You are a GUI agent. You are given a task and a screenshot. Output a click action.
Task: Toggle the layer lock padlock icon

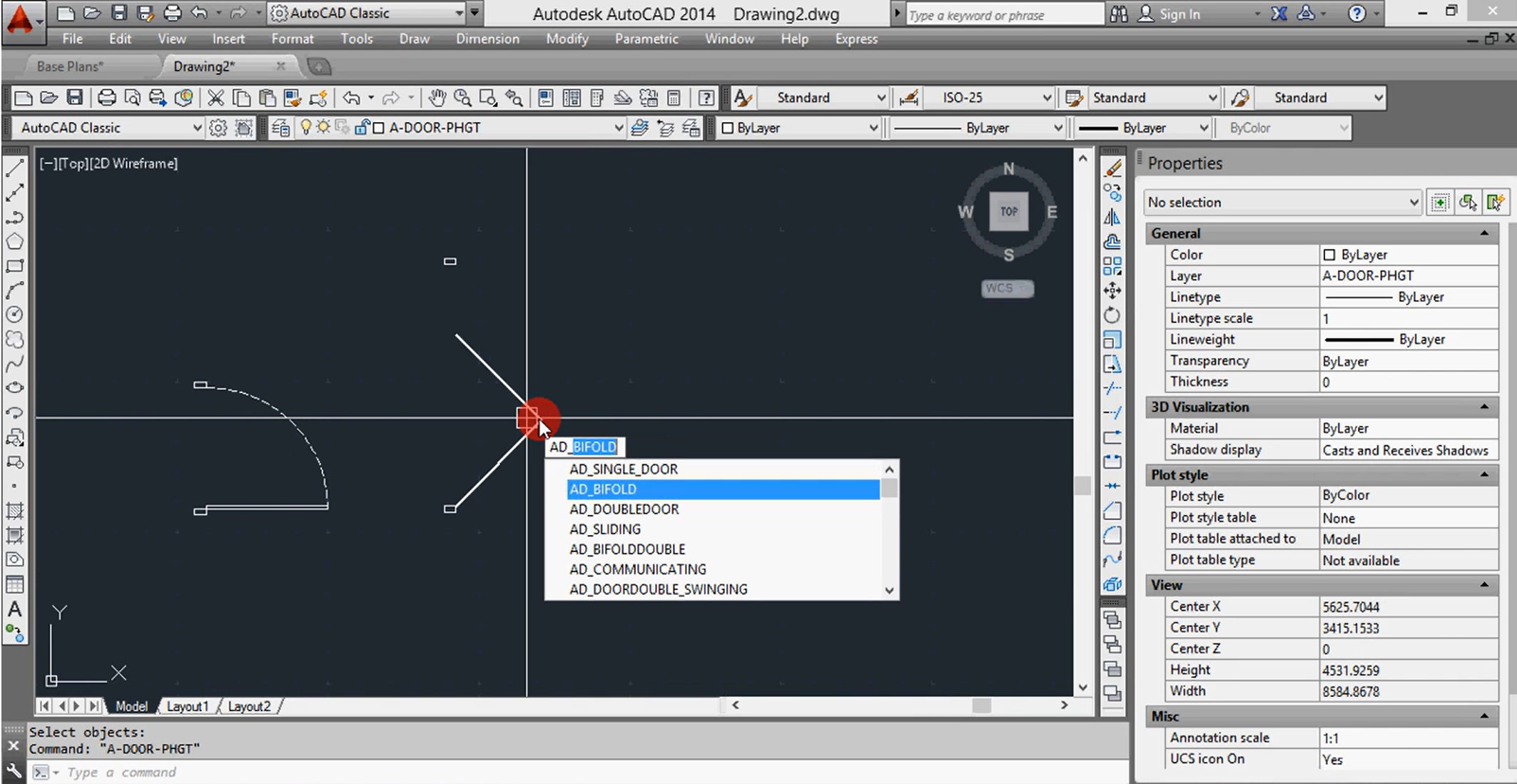[361, 128]
